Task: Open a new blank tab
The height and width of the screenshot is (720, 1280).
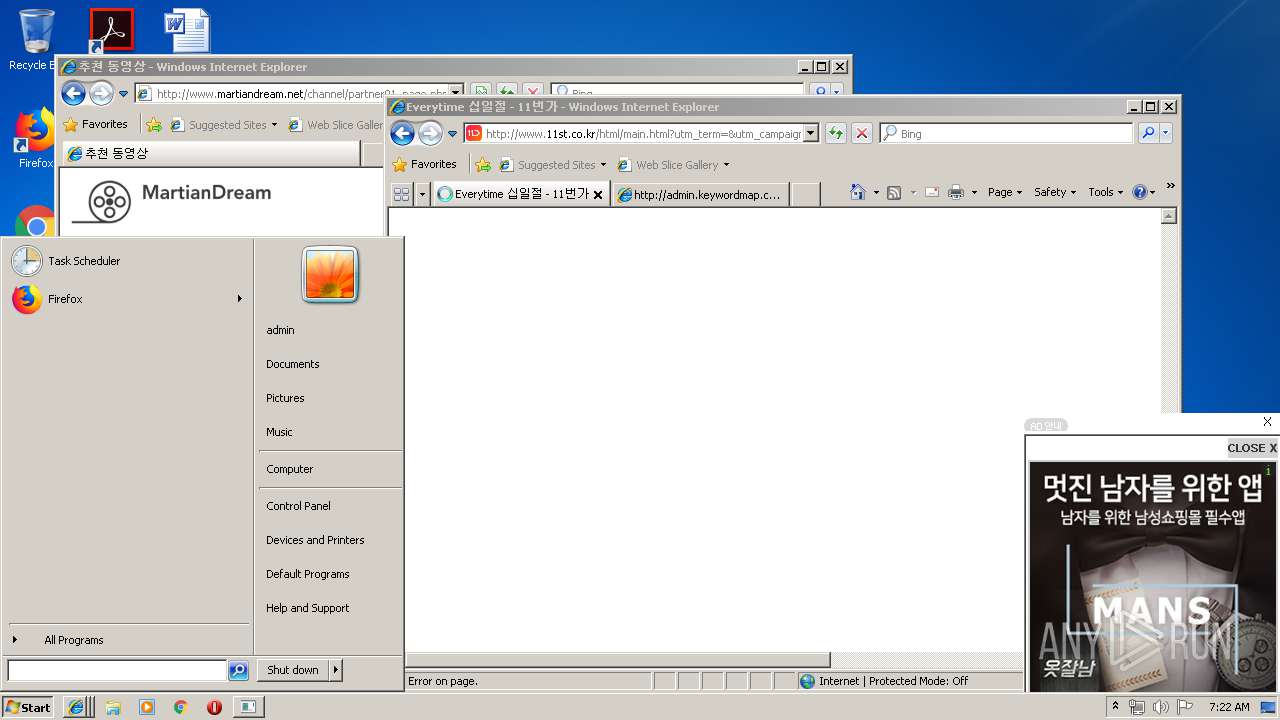Action: pos(805,194)
